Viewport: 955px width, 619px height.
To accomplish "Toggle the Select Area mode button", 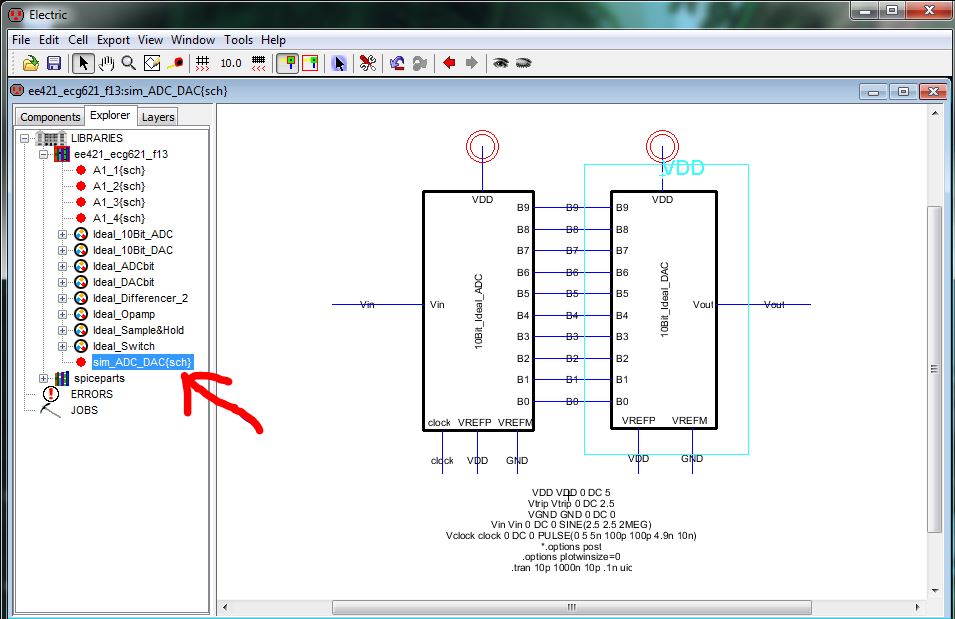I will click(x=310, y=63).
